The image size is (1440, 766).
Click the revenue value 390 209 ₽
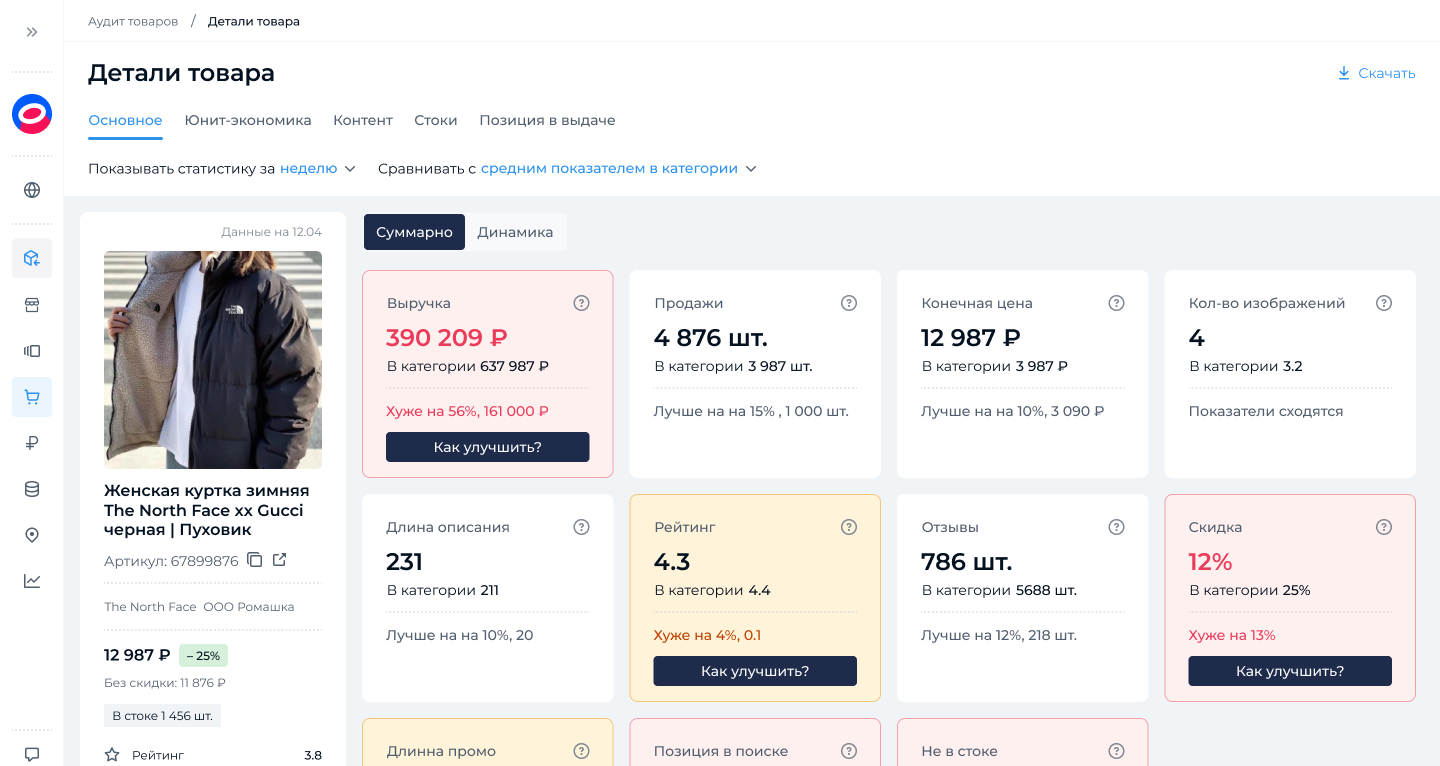click(448, 338)
